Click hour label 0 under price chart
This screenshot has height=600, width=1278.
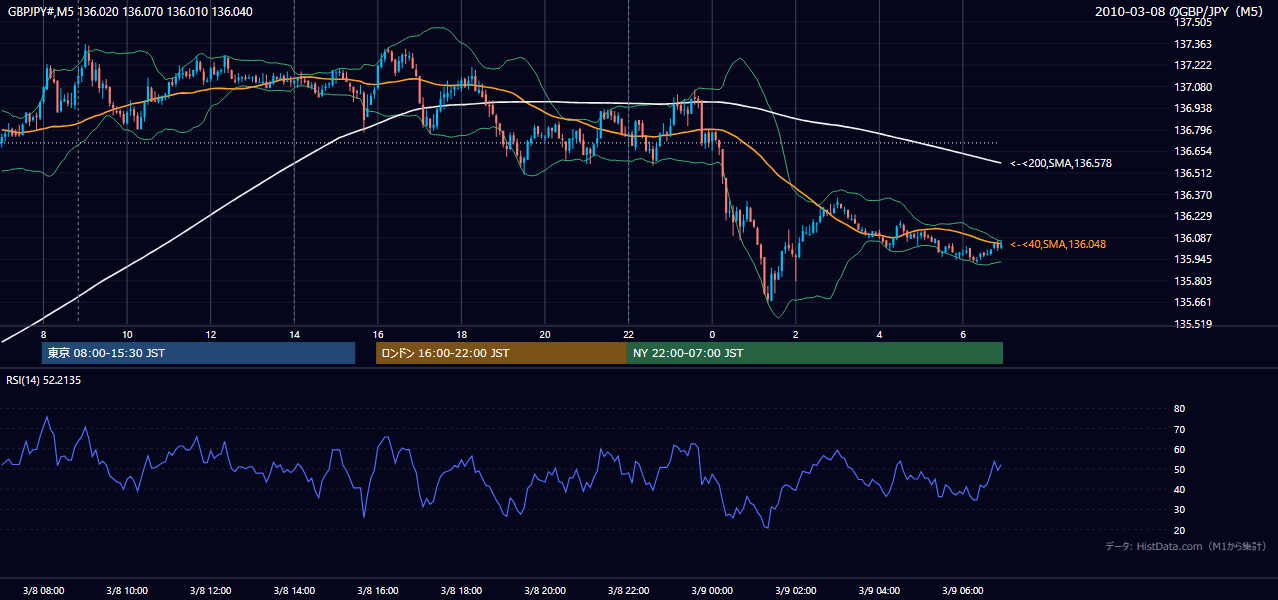712,334
